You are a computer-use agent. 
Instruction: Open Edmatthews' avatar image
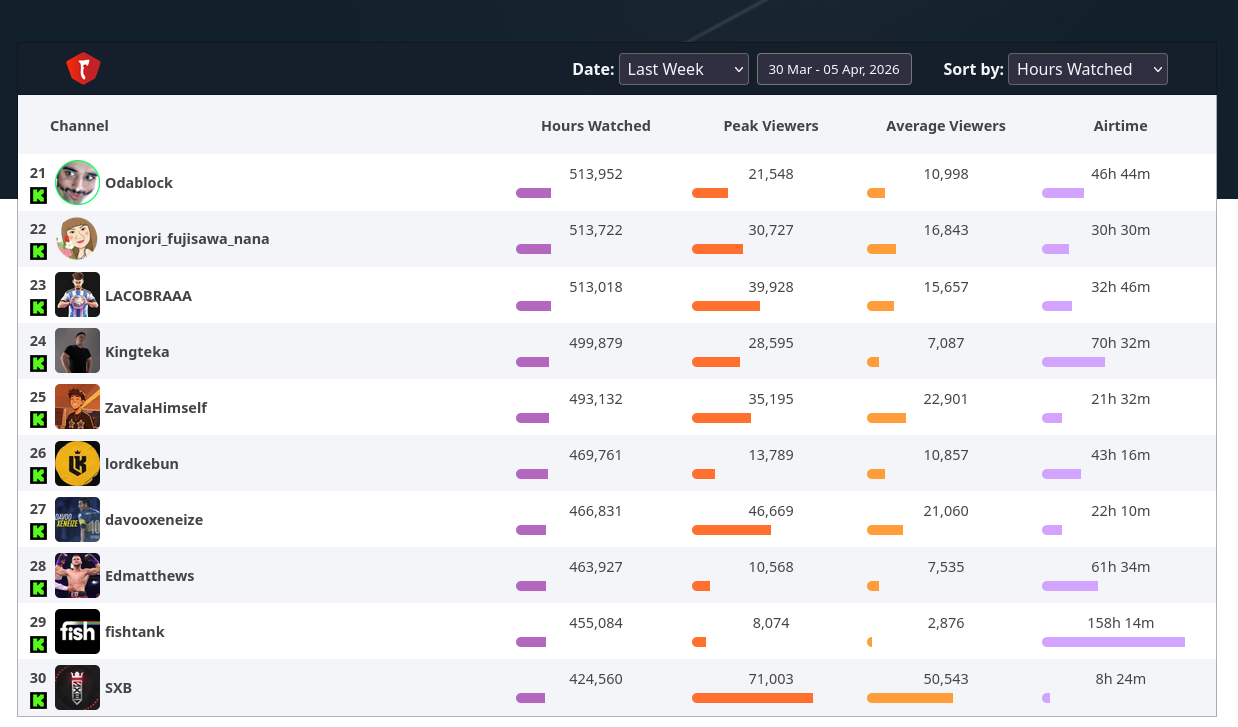tap(77, 575)
